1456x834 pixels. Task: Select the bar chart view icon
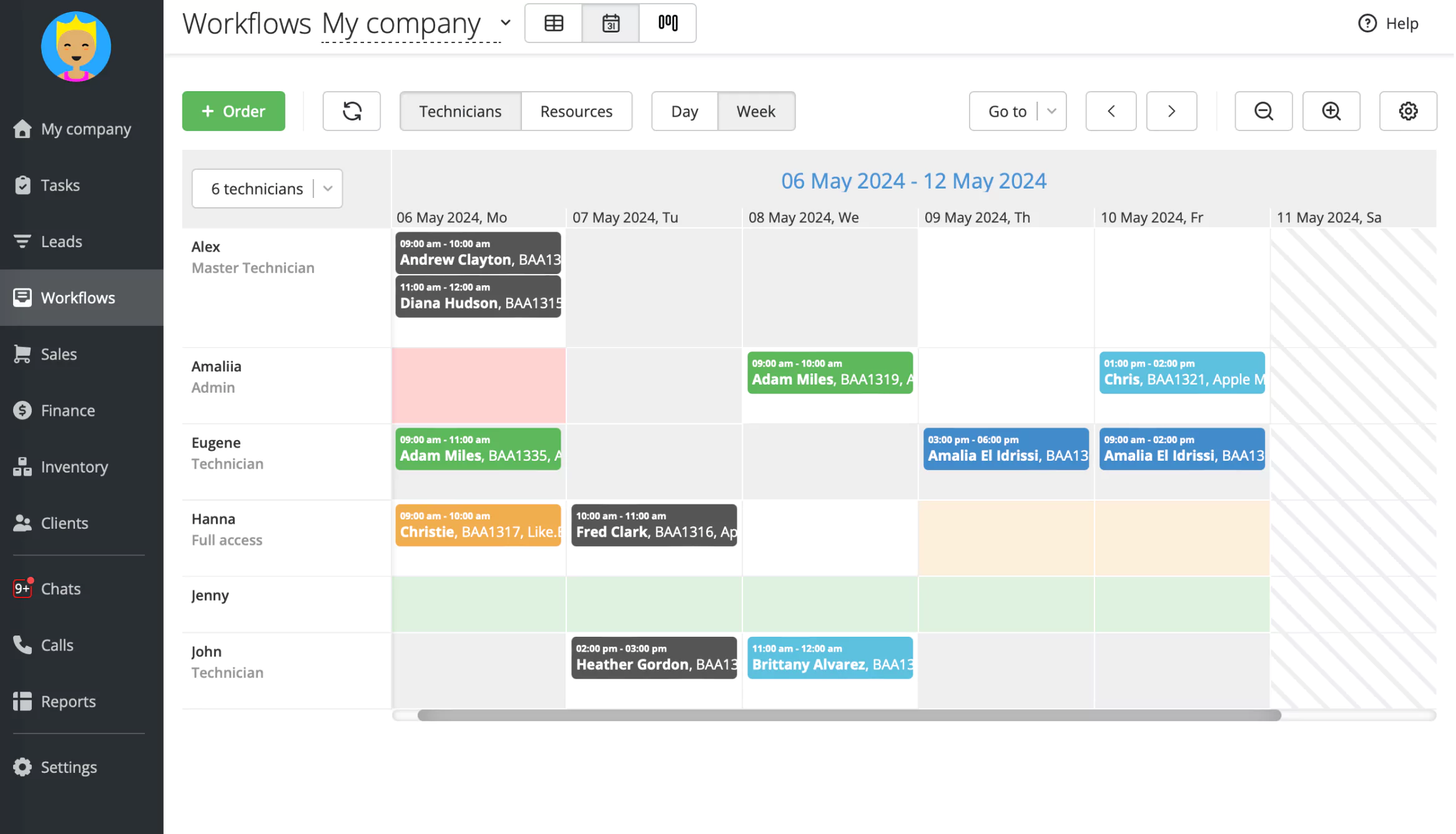point(667,22)
